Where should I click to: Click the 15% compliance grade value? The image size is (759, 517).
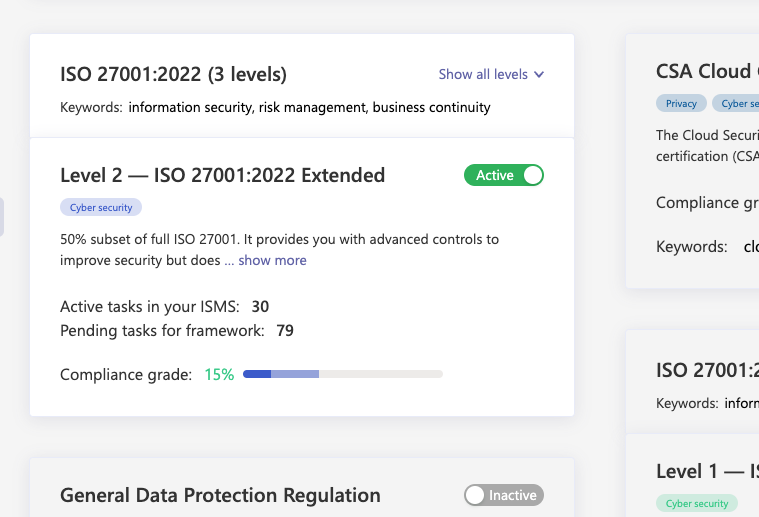tap(219, 375)
